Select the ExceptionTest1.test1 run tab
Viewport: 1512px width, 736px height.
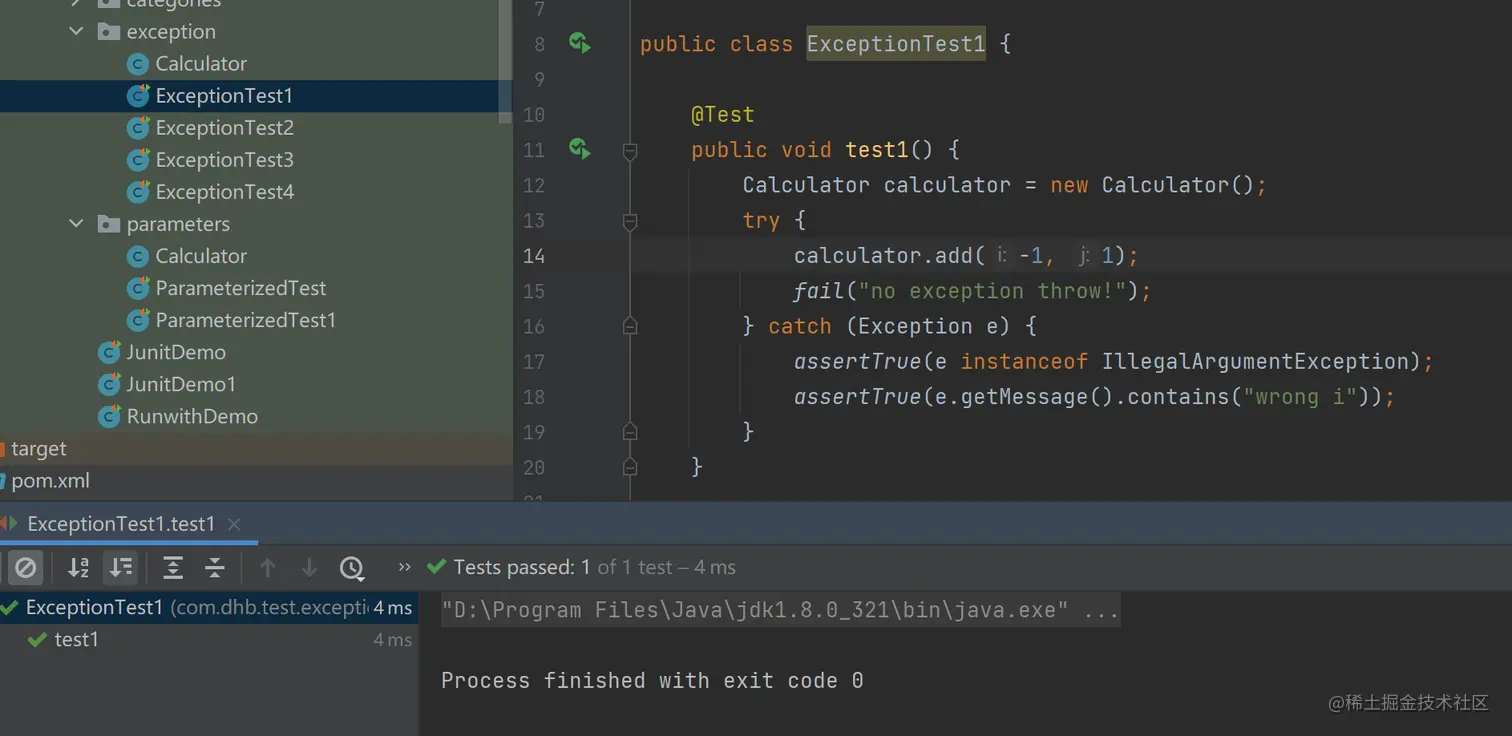pyautogui.click(x=120, y=524)
